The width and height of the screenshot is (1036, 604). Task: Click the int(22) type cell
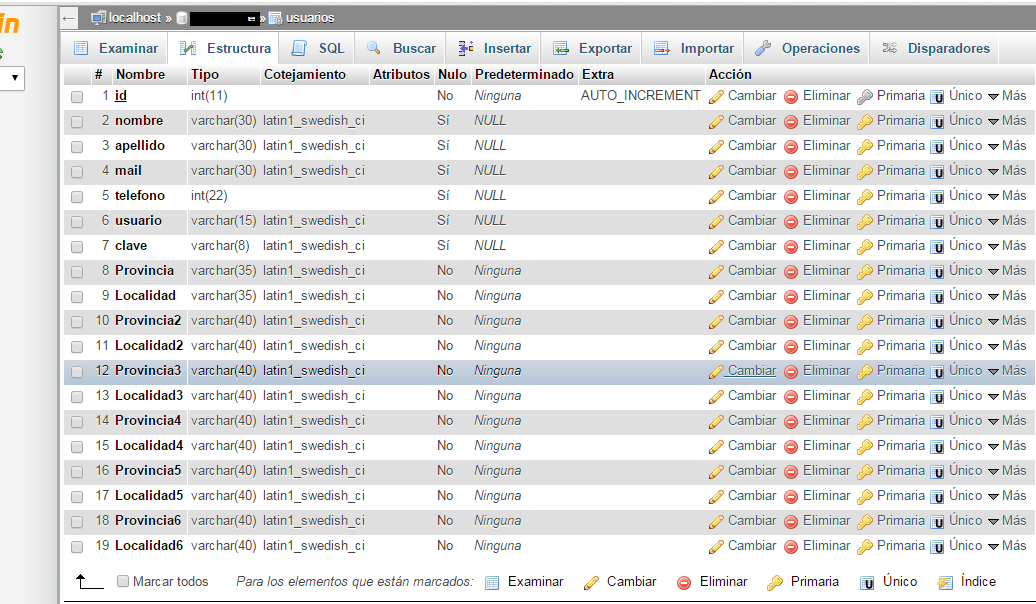click(x=209, y=196)
